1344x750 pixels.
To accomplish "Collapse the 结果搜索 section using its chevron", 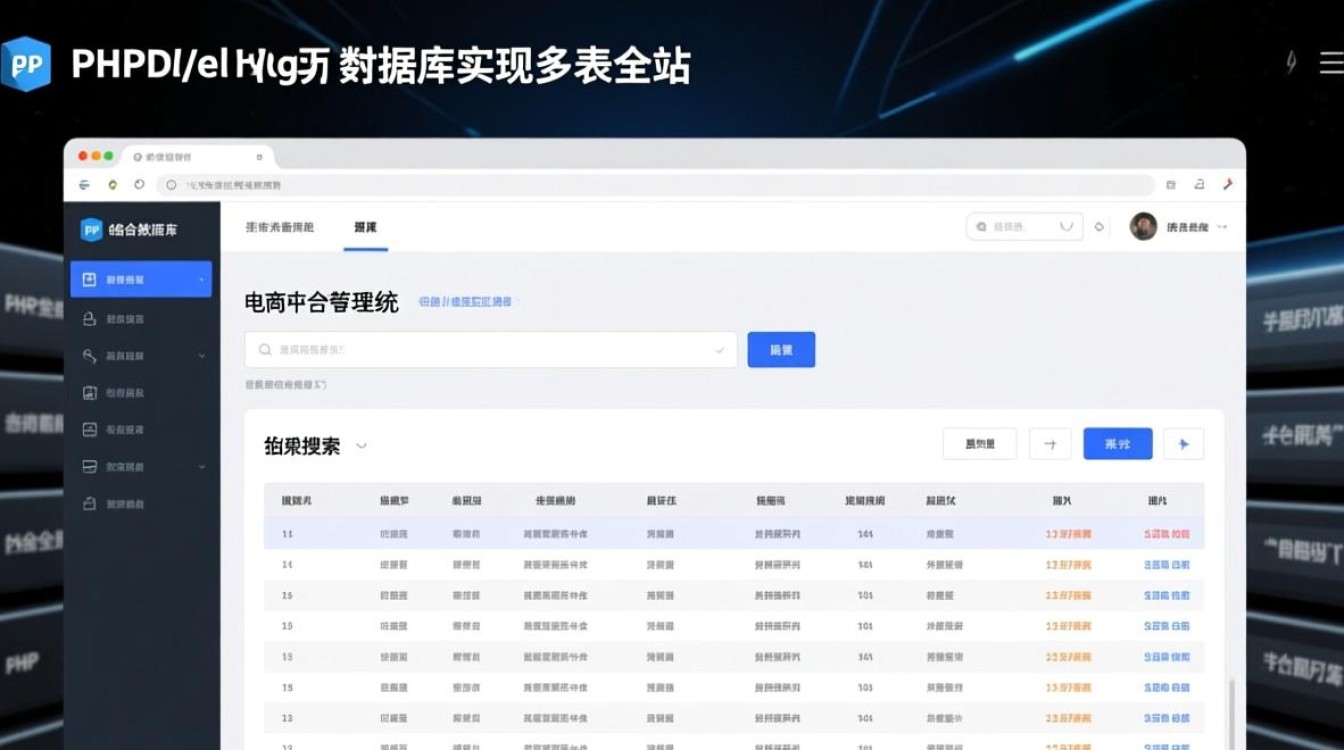I will click(360, 448).
